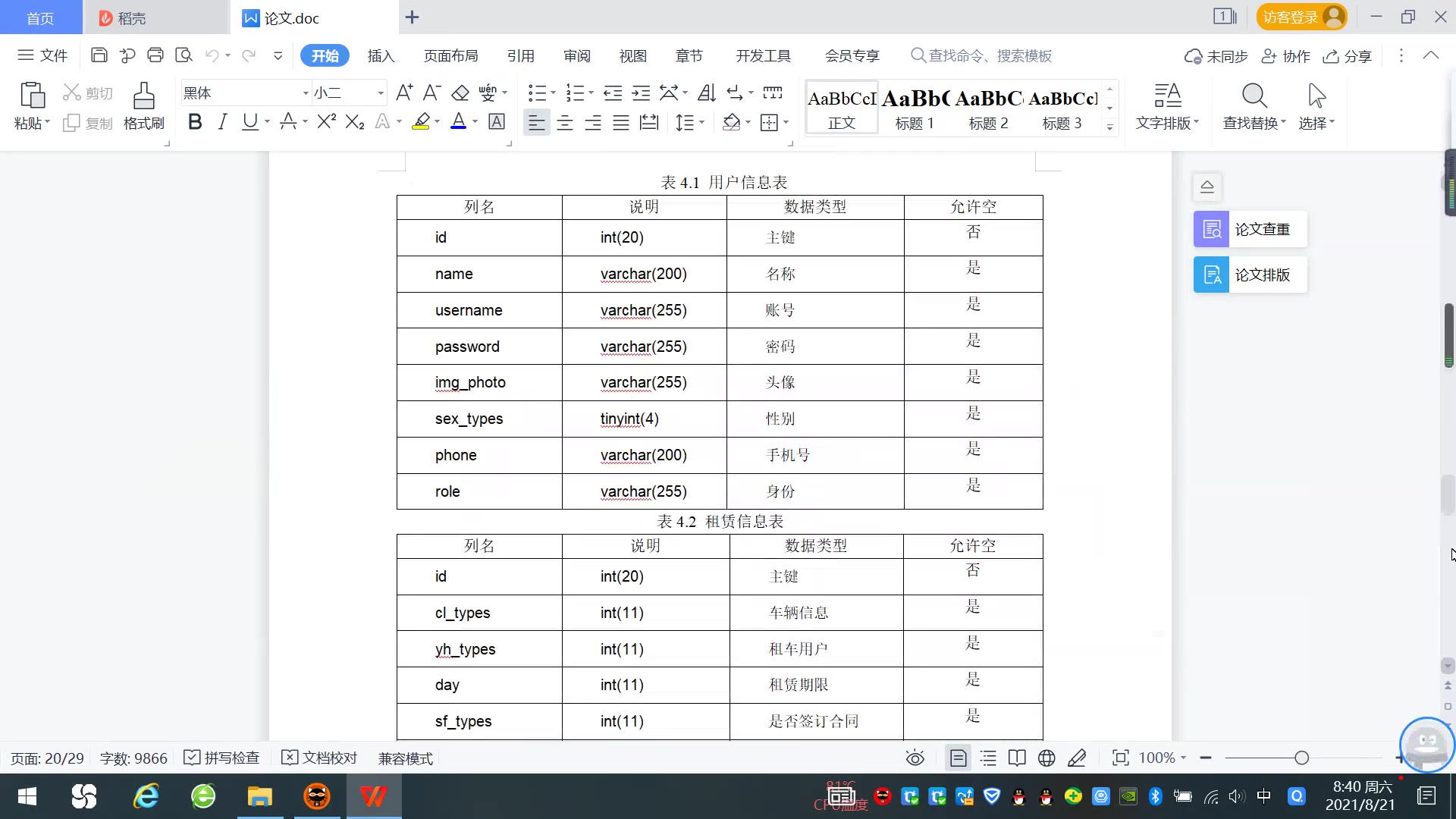Switch to the 引用 ribbon tab
This screenshot has width=1456, height=819.
tap(521, 55)
